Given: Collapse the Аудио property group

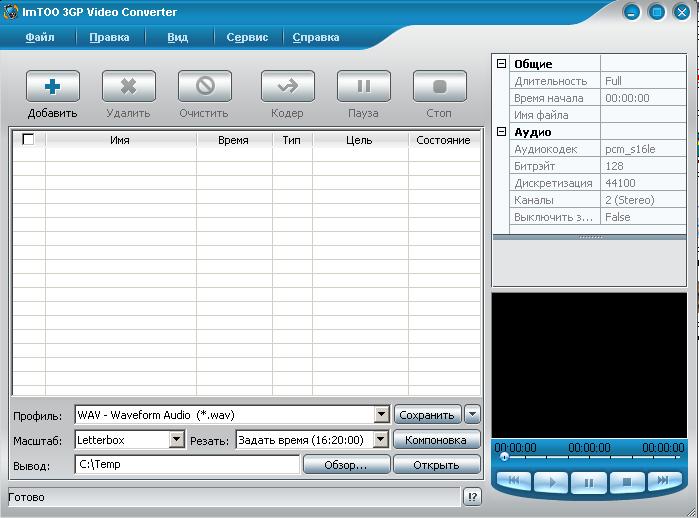Looking at the screenshot, I should [x=502, y=132].
